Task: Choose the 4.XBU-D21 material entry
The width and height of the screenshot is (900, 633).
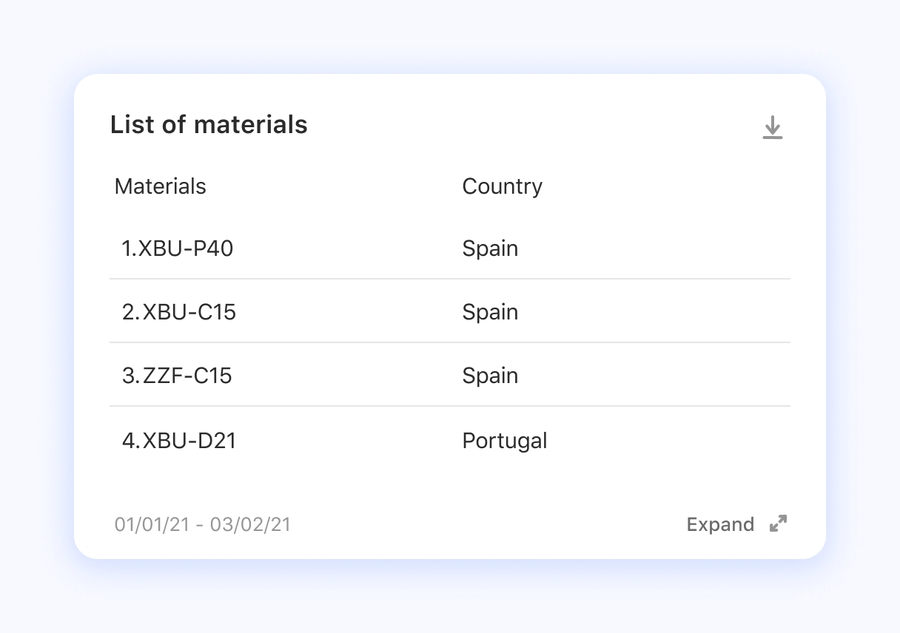Action: click(x=179, y=440)
